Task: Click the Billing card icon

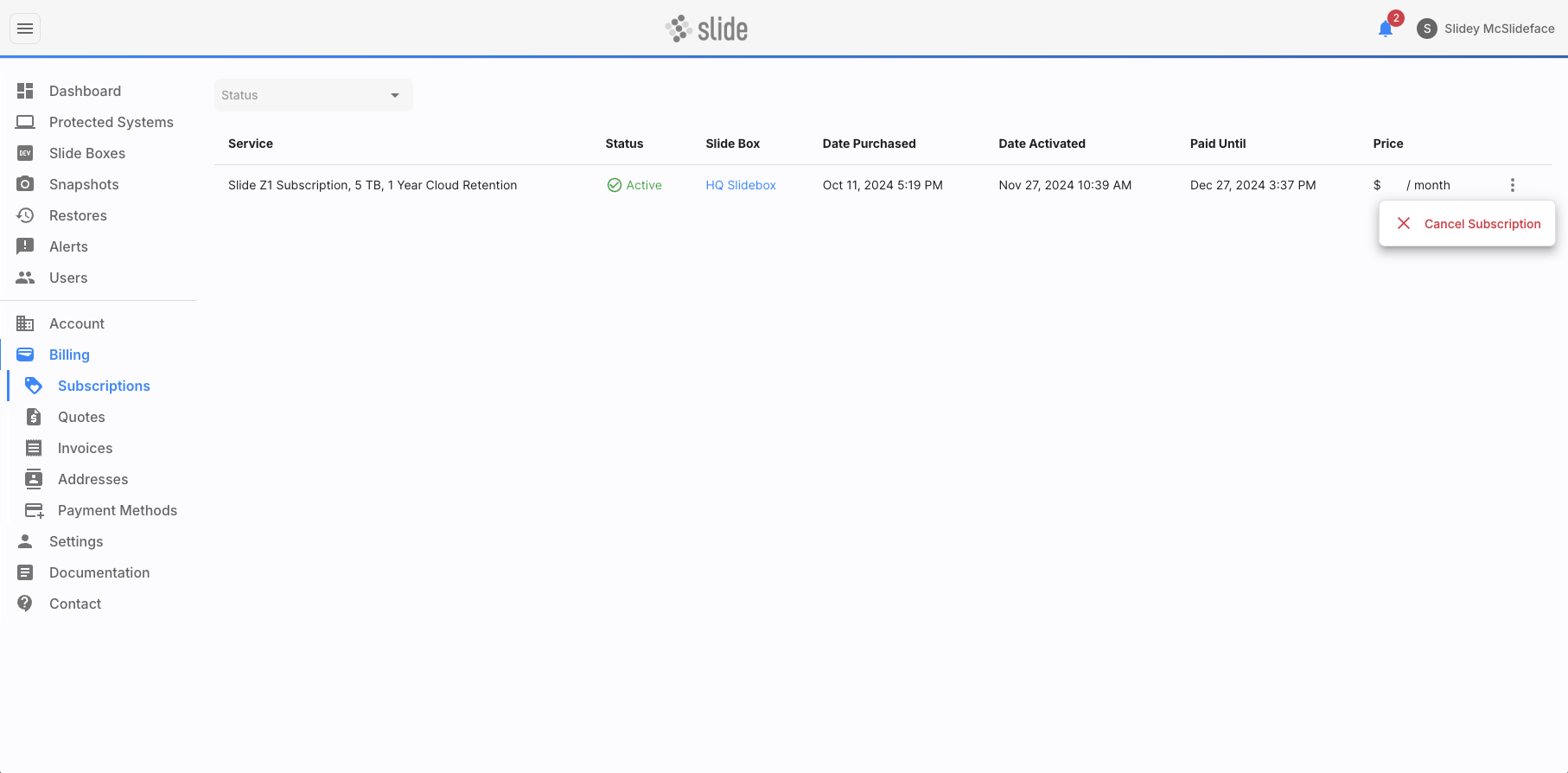Action: 25,355
